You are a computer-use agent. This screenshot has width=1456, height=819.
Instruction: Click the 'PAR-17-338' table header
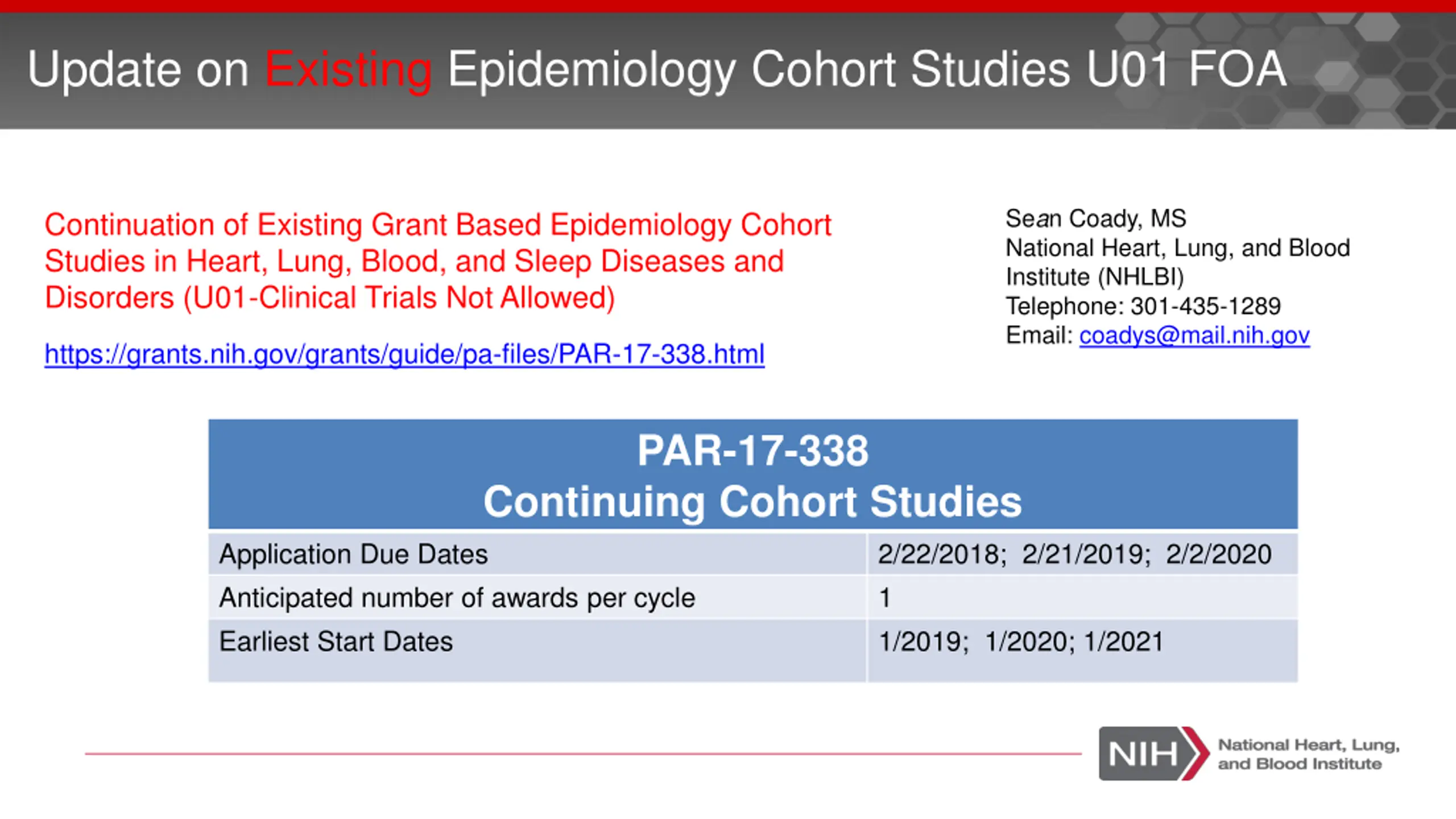tap(752, 450)
